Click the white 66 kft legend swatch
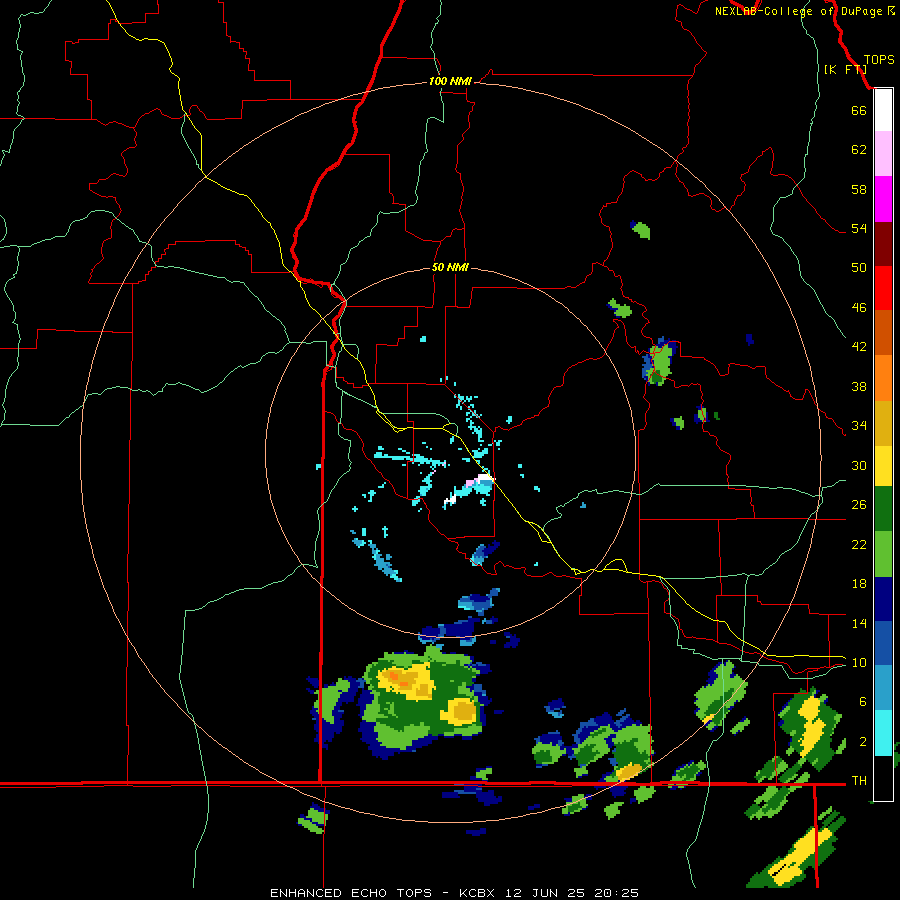900x900 pixels. tap(883, 110)
